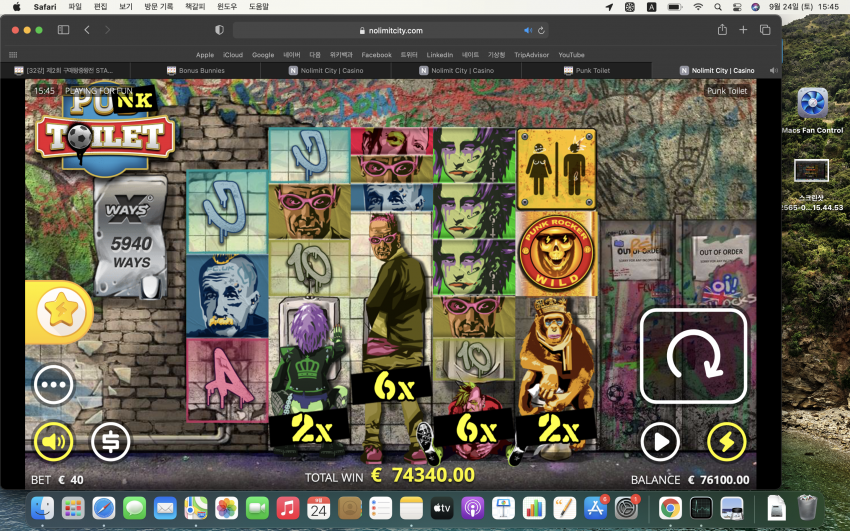Open Maps from the Dock
This screenshot has height=531, width=850.
pos(196,508)
